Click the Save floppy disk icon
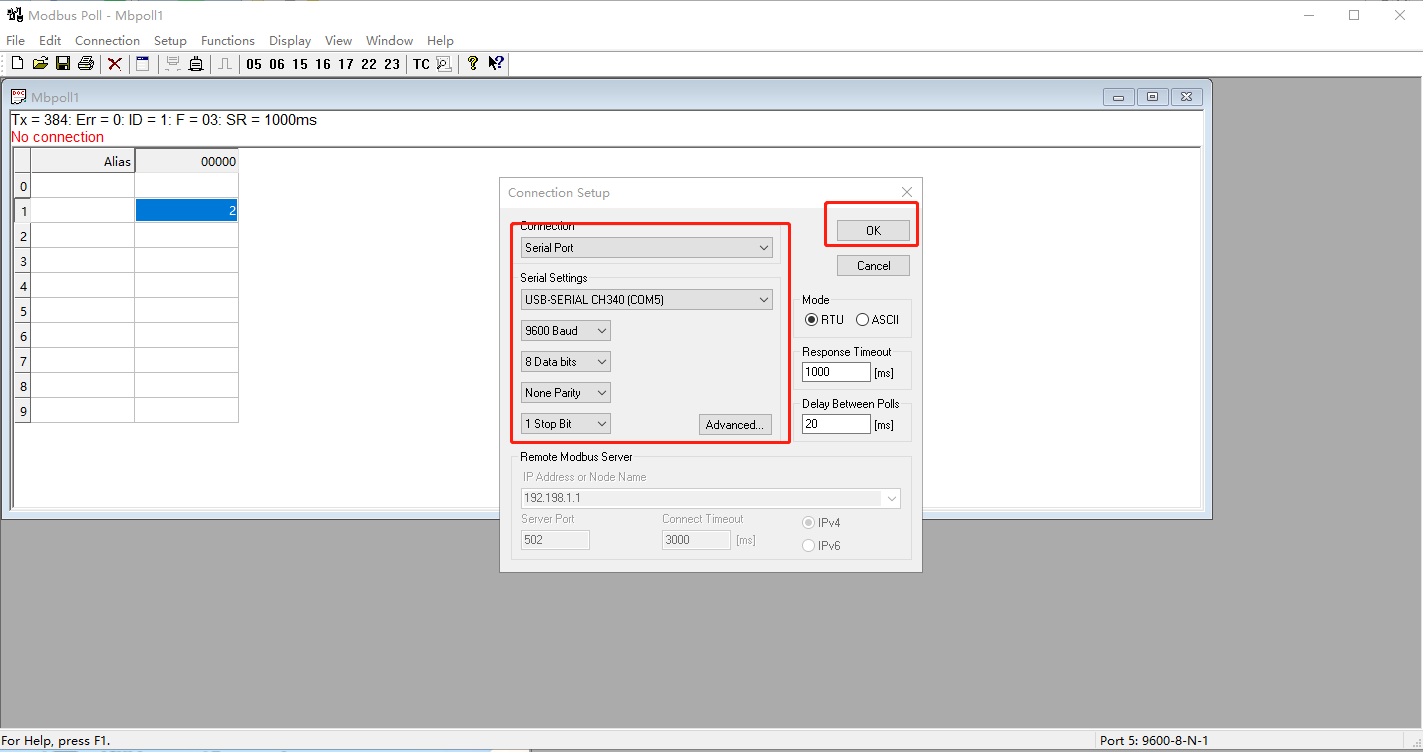The height and width of the screenshot is (752, 1423). tap(63, 64)
